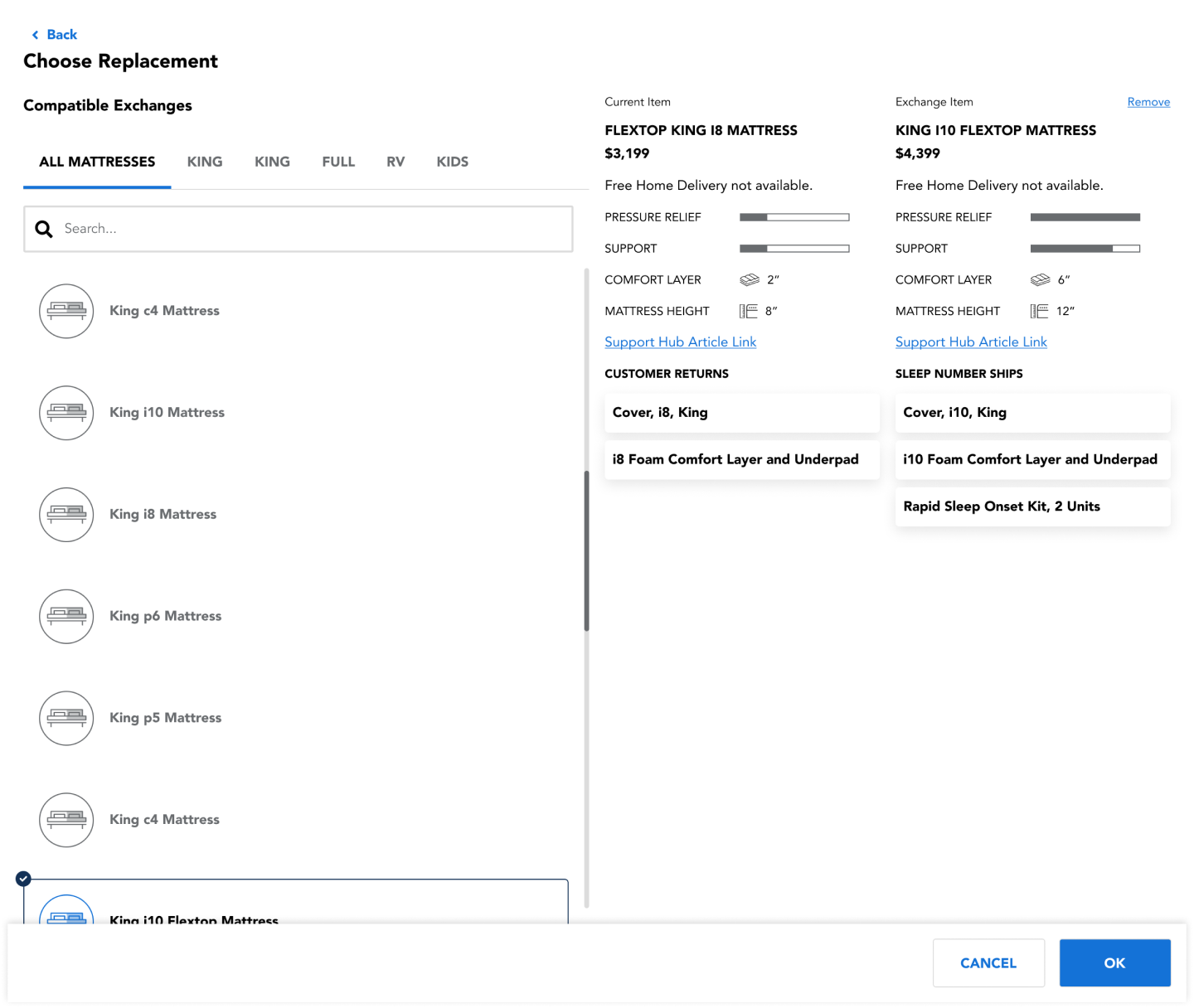This screenshot has height=1008, width=1194.
Task: Focus the mattress search field
Action: pyautogui.click(x=298, y=229)
